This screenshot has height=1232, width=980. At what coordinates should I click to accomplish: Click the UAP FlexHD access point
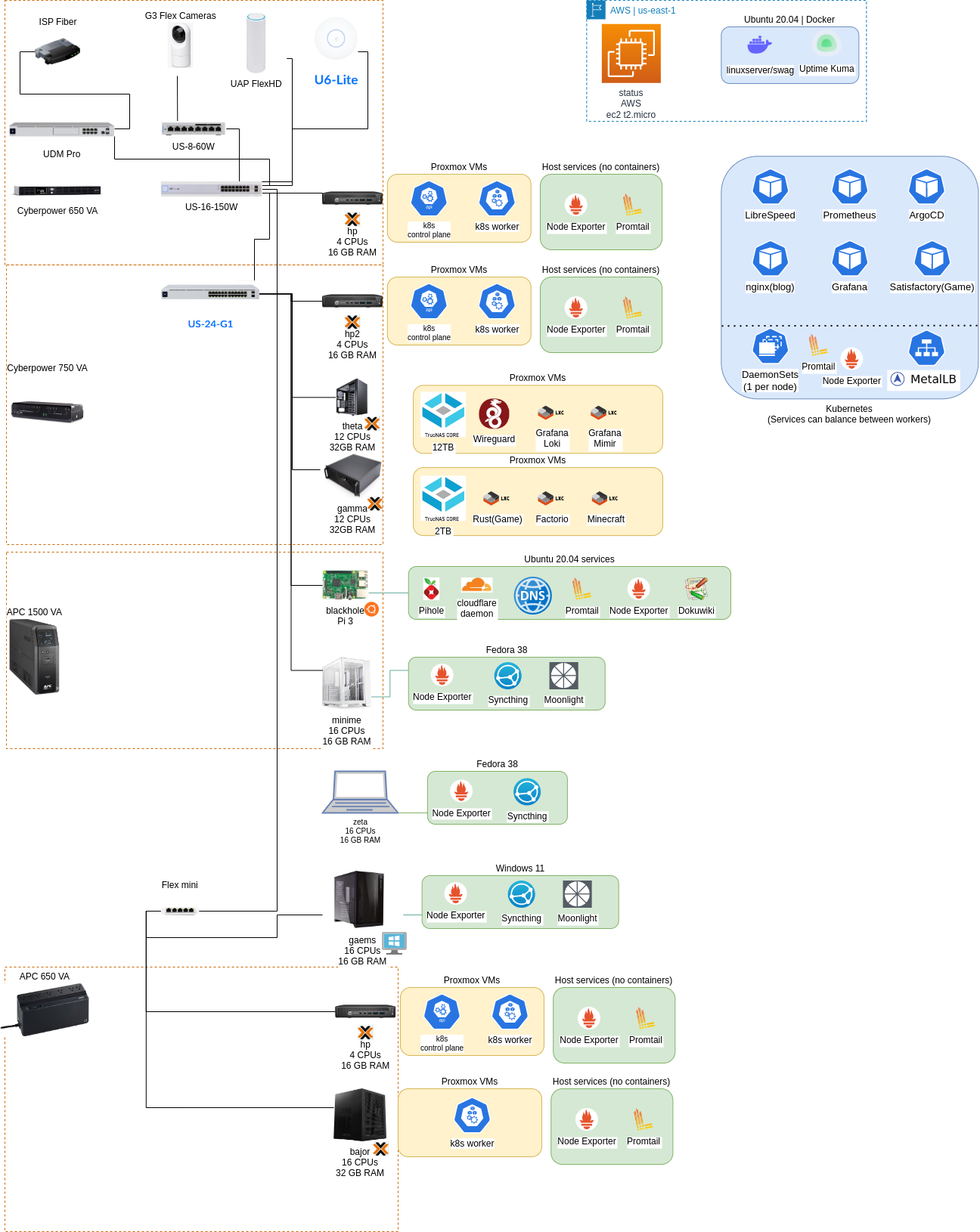point(256,43)
